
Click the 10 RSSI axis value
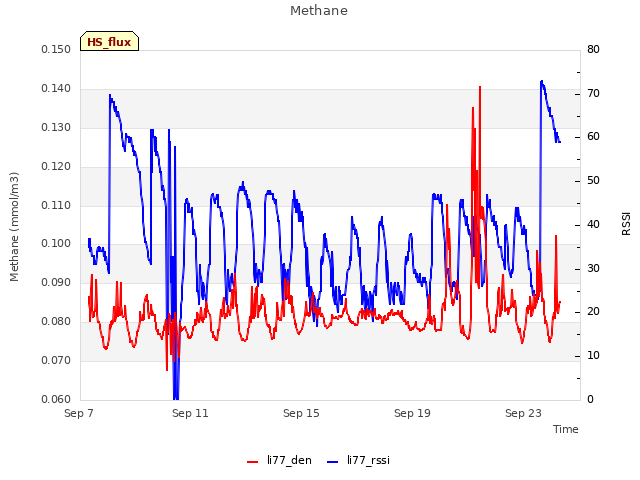pyautogui.click(x=593, y=356)
